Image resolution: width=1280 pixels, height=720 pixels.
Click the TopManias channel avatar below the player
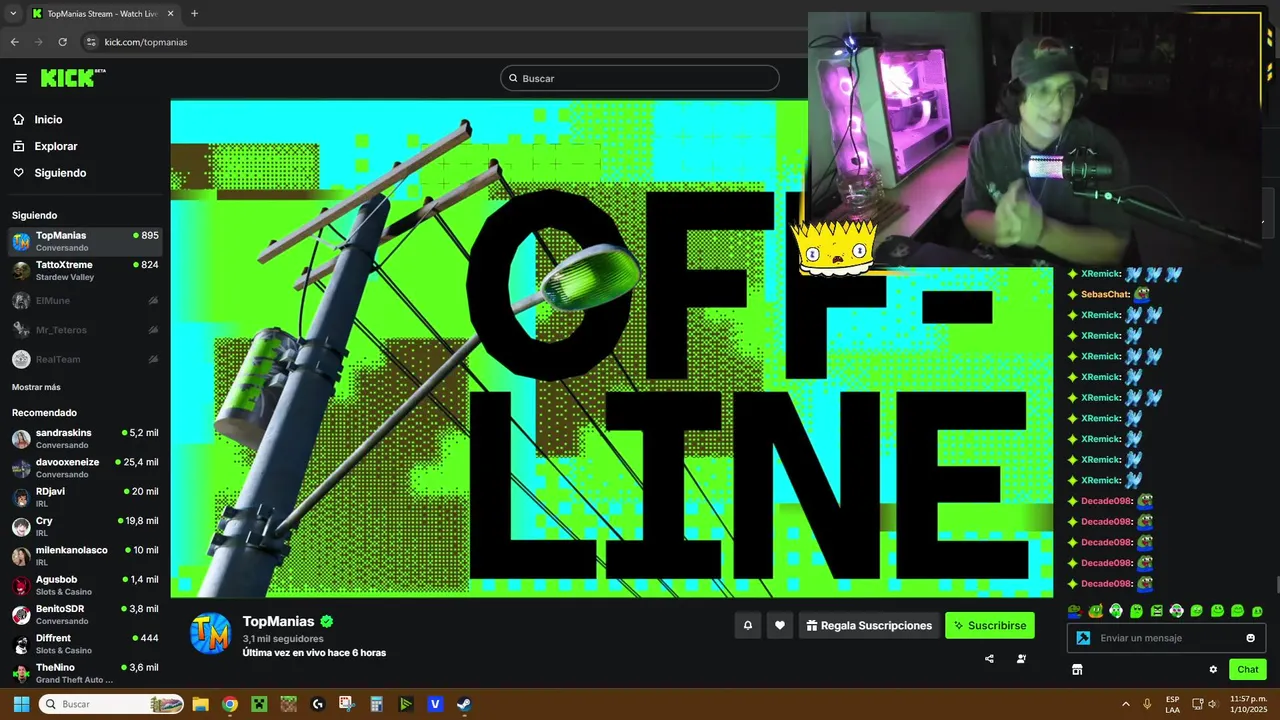pyautogui.click(x=211, y=633)
